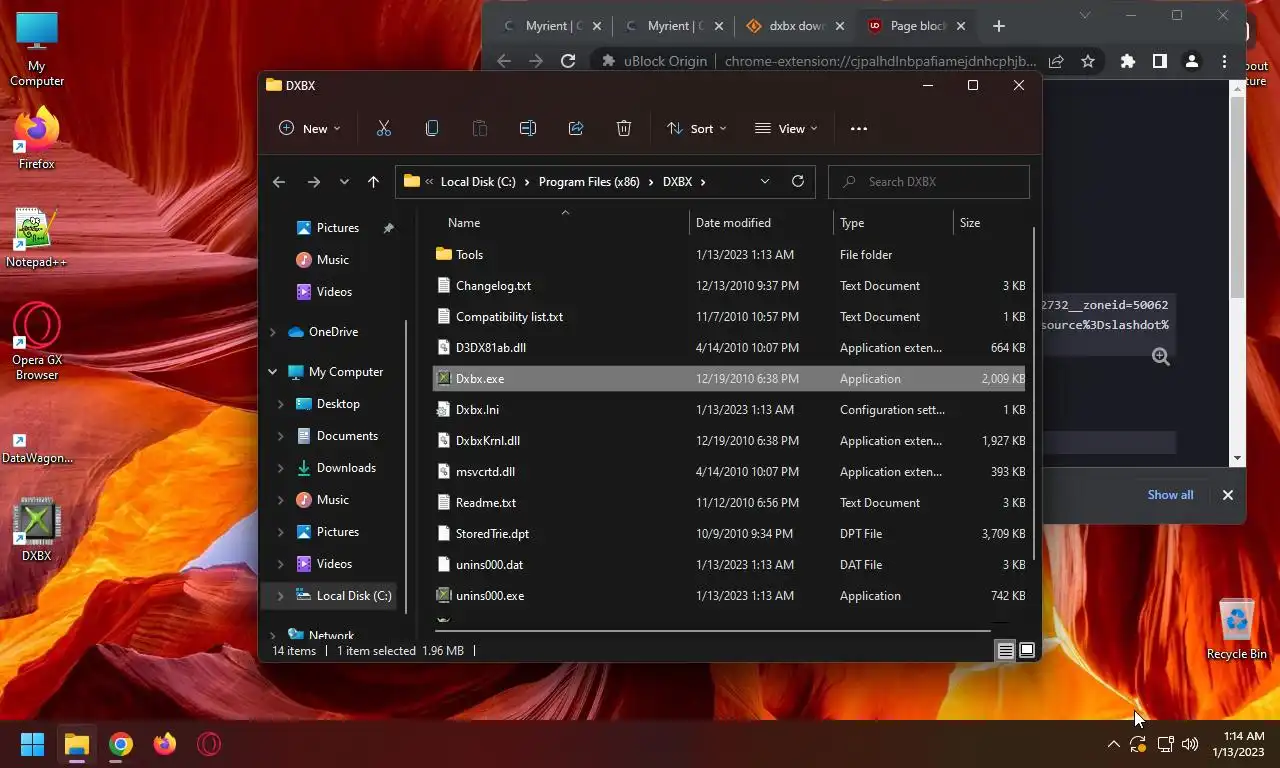Open the New dropdown in Explorer toolbar
Screen dimensions: 1280x768
[x=309, y=128]
